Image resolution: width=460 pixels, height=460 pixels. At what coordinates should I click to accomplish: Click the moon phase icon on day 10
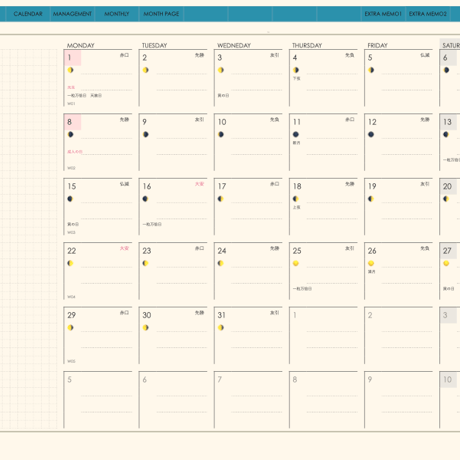point(221,134)
